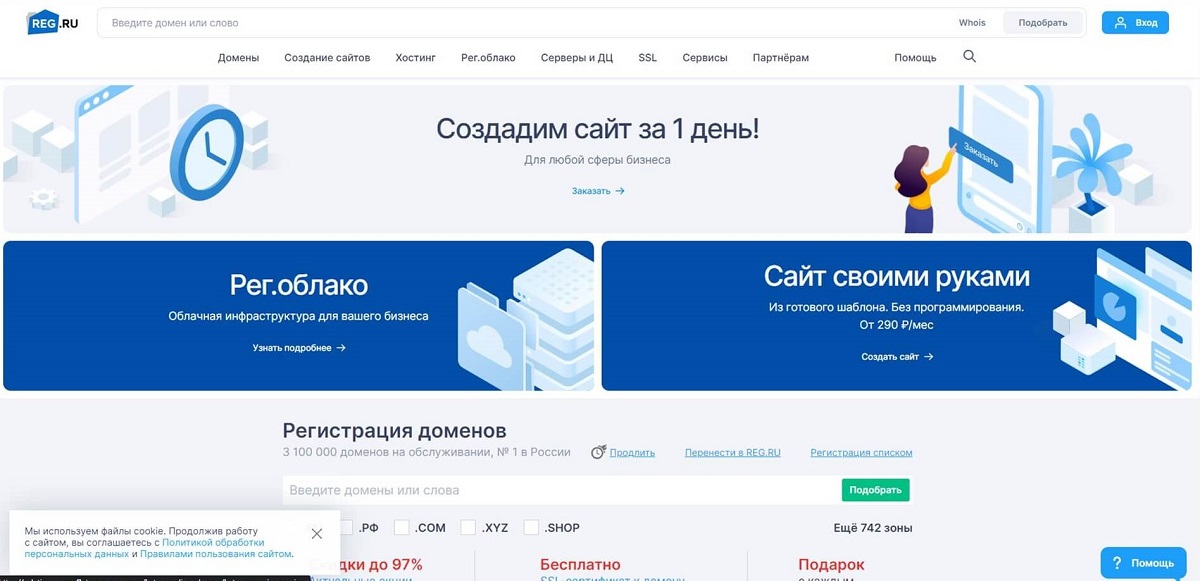Tick the .COM domain zone checkbox
This screenshot has height=581, width=1200.
point(402,527)
